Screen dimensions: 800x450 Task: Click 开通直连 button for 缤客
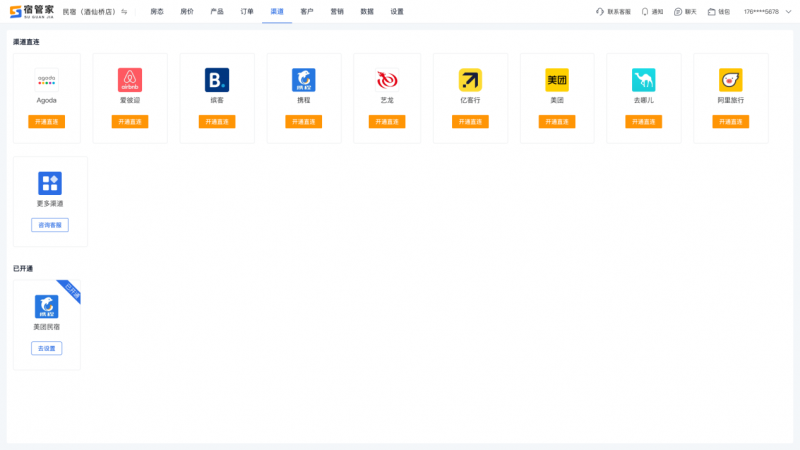pyautogui.click(x=217, y=121)
